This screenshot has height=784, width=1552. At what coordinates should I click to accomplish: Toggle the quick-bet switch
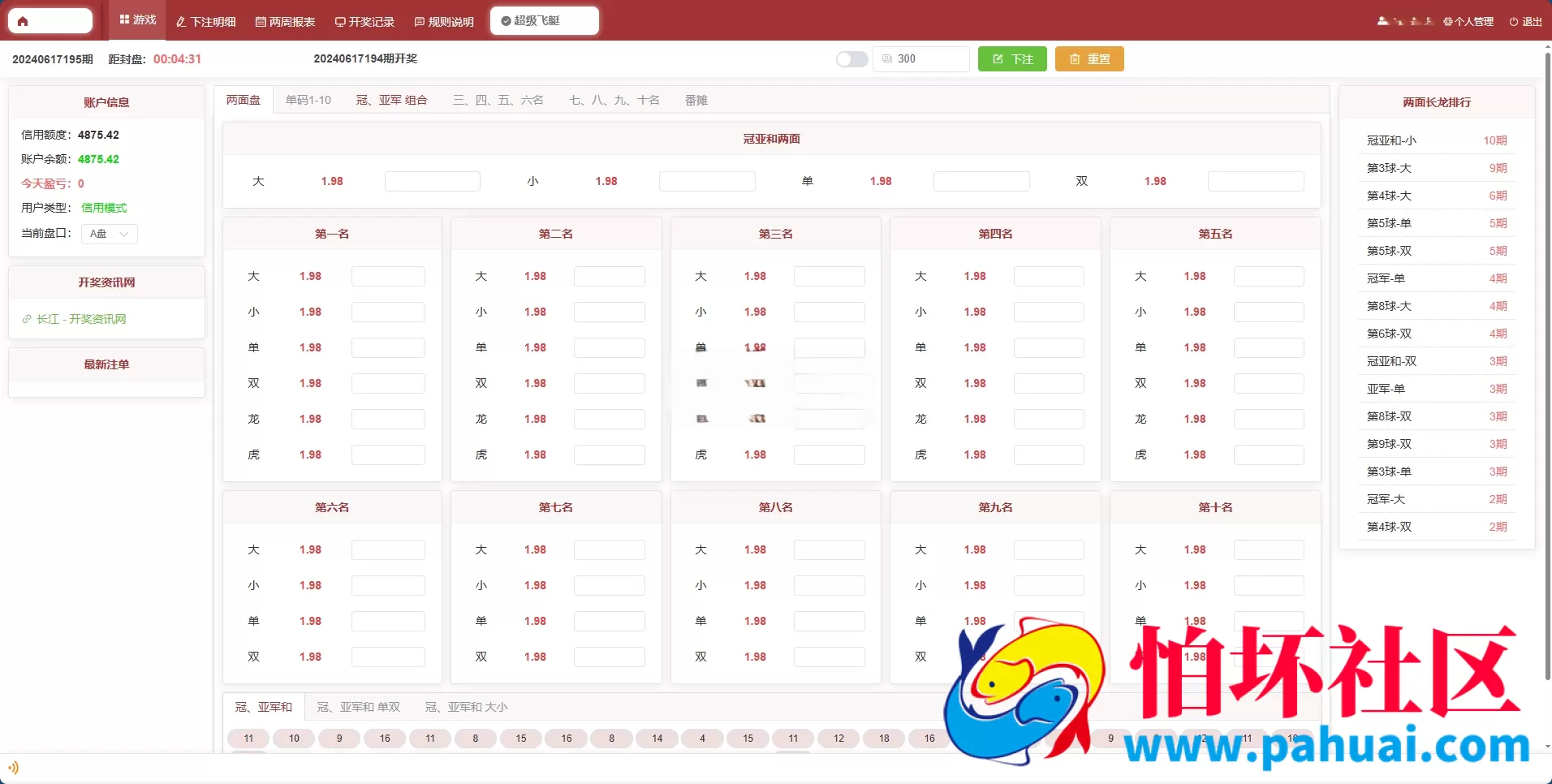(x=852, y=59)
